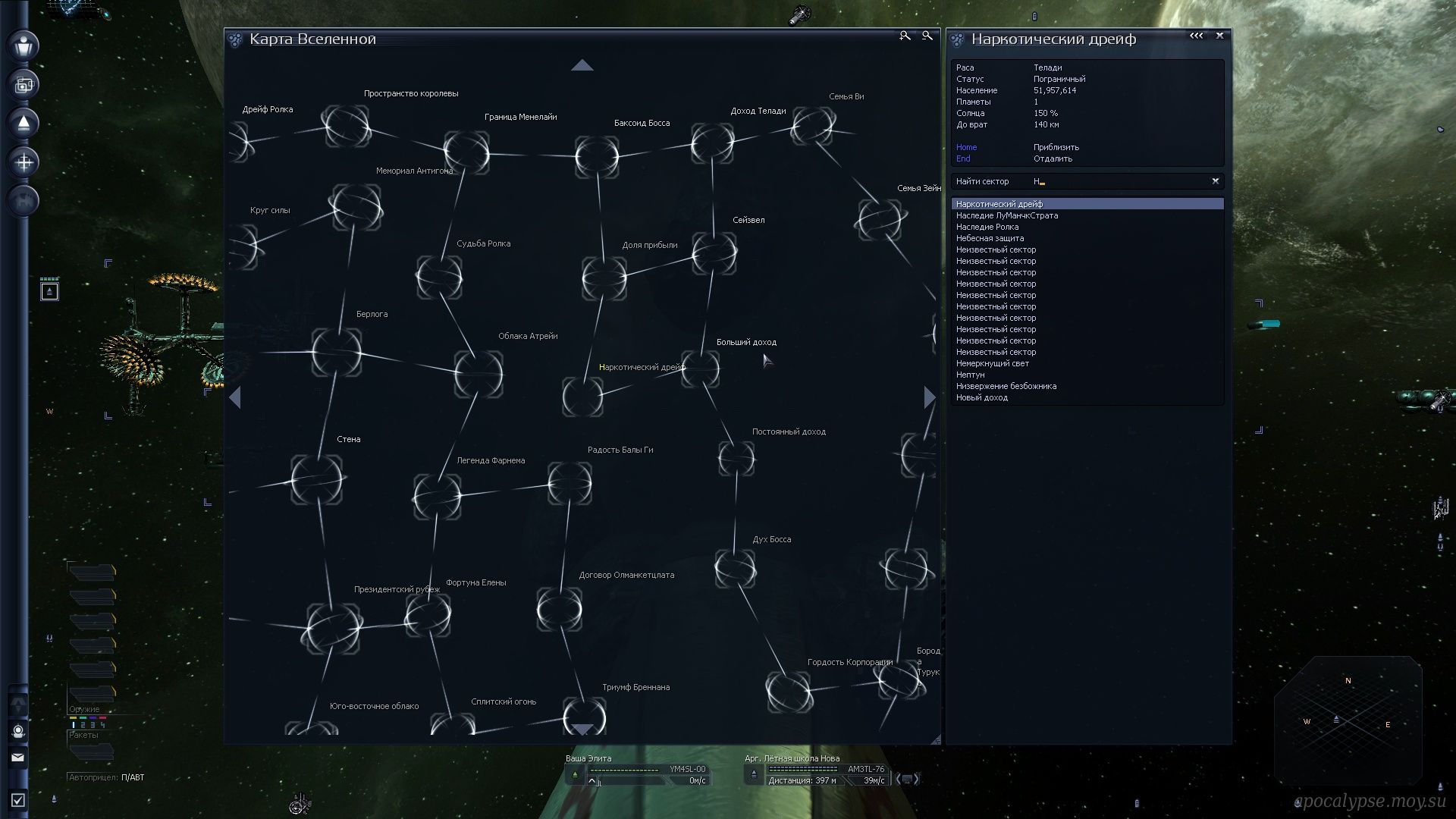Screen dimensions: 1456x819
Task: Select Берлога sector node
Action: tap(337, 352)
